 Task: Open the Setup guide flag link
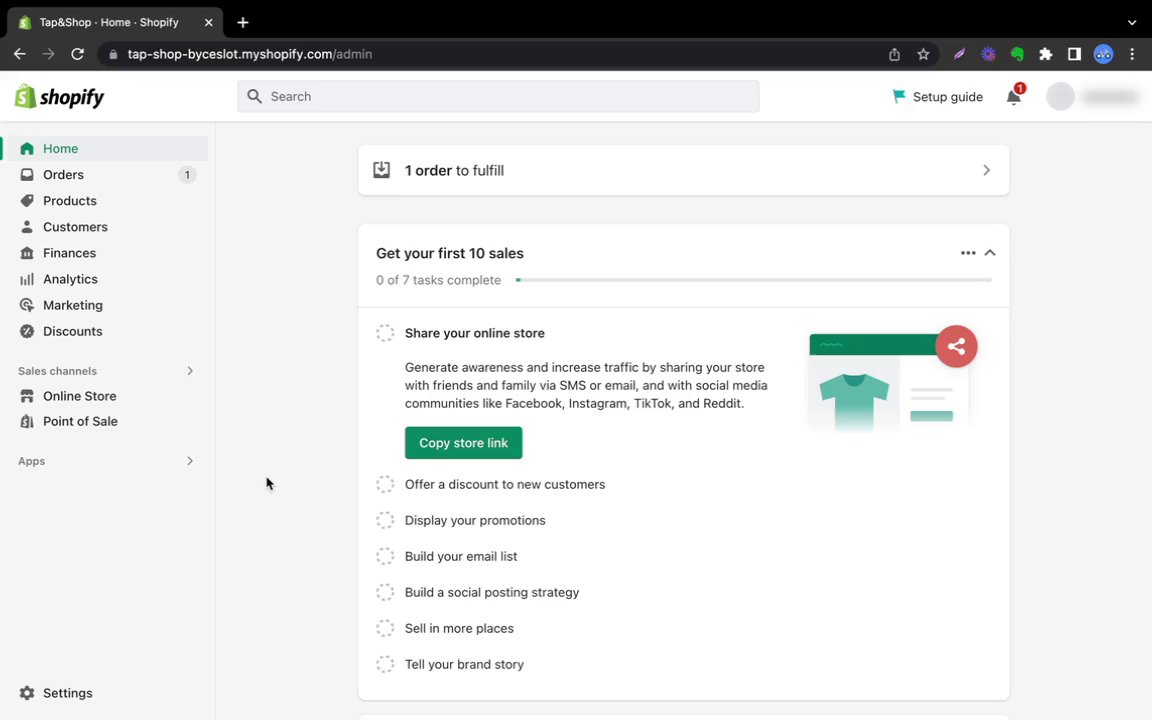(x=937, y=97)
